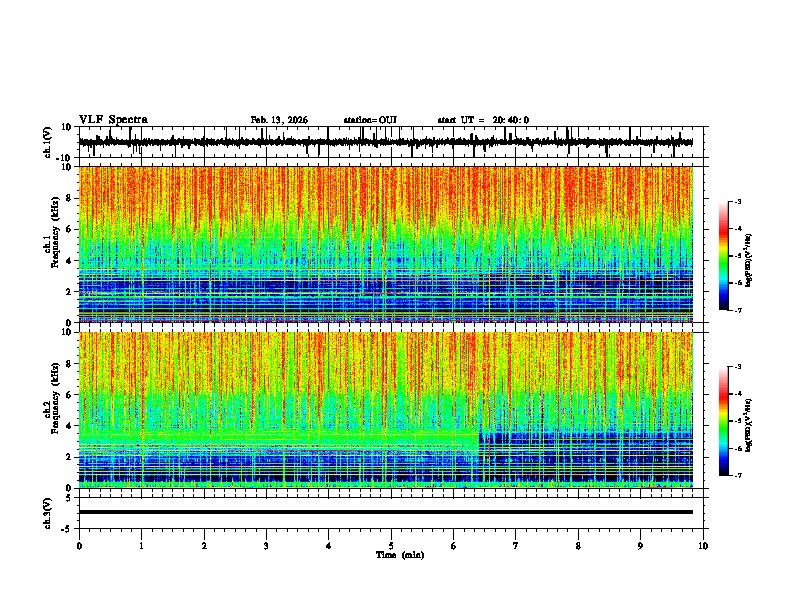Click time axis tick label "8"
This screenshot has height=612, width=792.
point(578,546)
